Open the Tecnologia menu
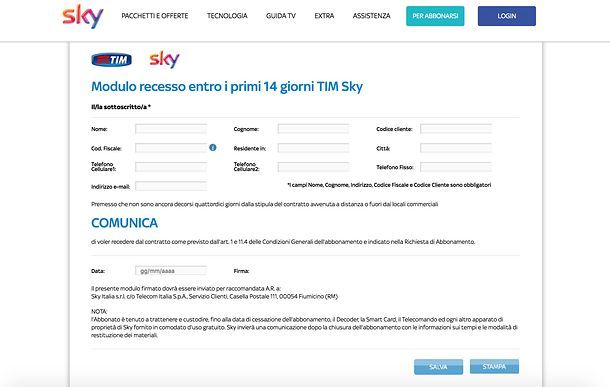The image size is (610, 387). (x=227, y=16)
